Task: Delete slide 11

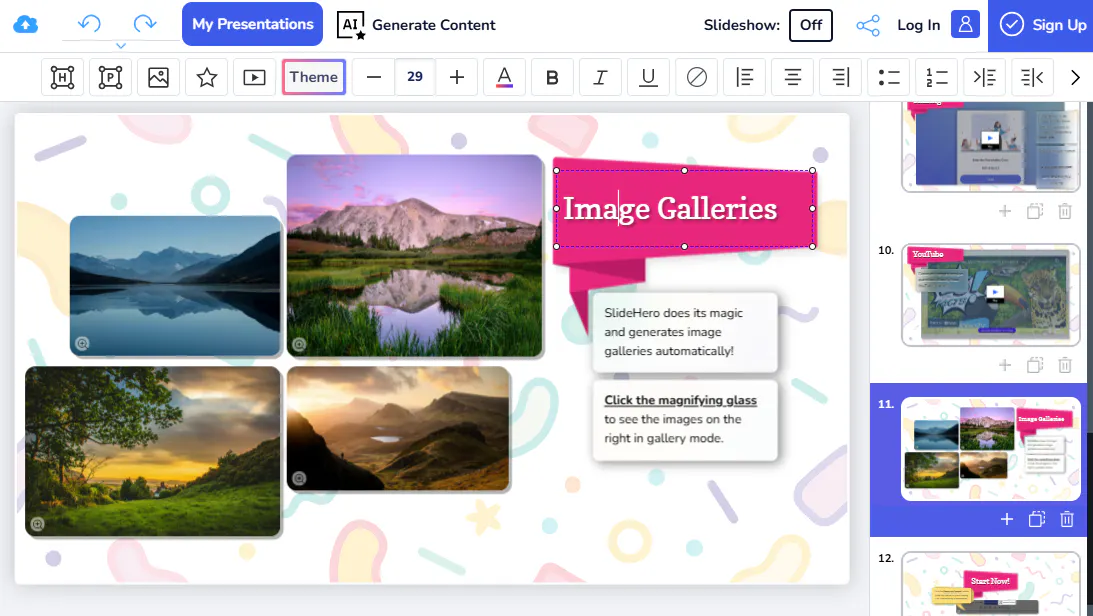Action: 1067,519
